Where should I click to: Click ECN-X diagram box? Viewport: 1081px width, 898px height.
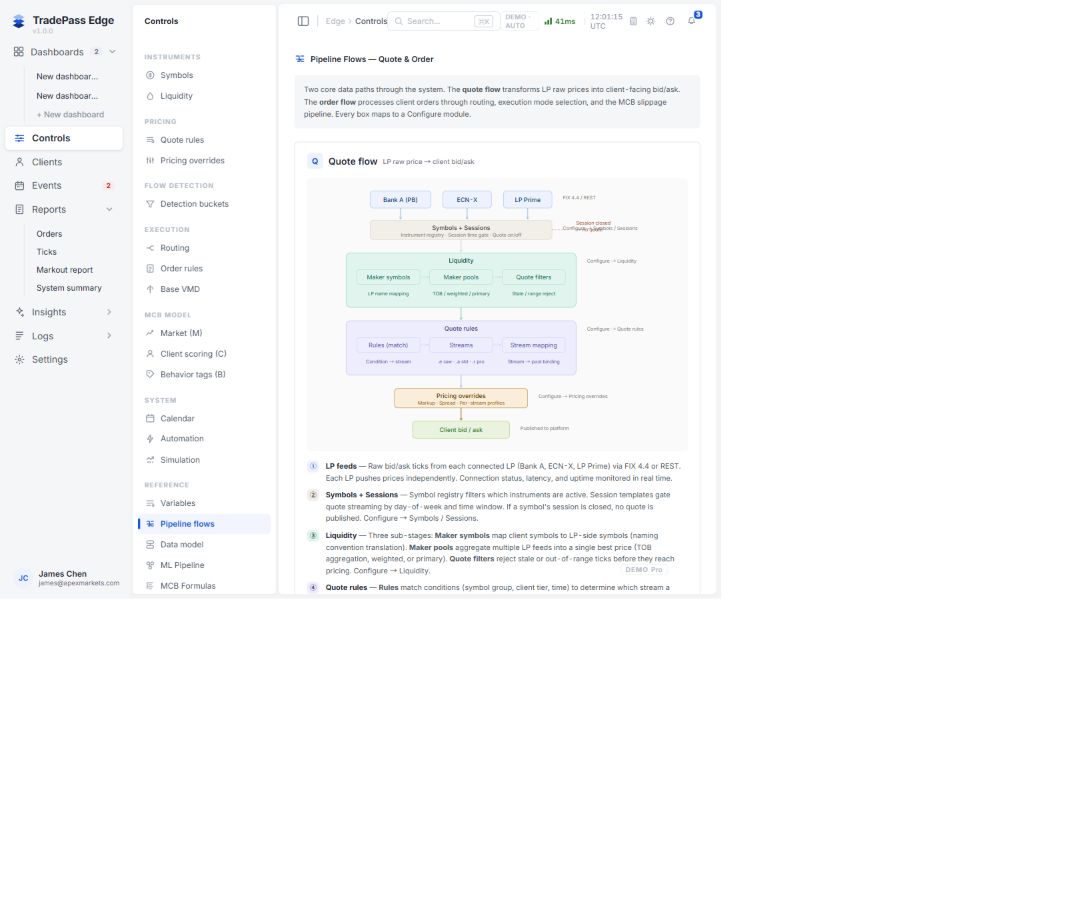coord(467,200)
